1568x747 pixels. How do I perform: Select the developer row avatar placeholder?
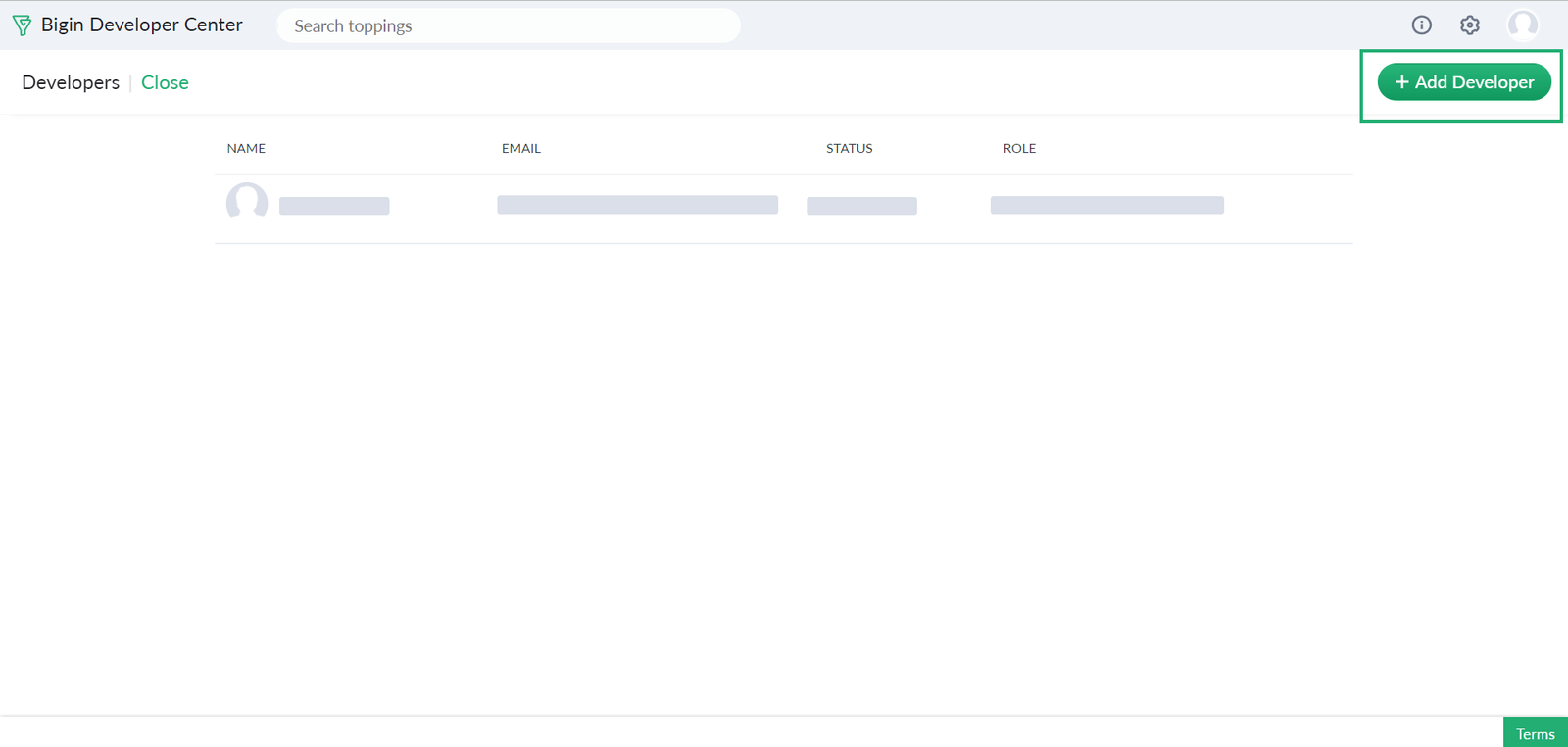click(247, 203)
